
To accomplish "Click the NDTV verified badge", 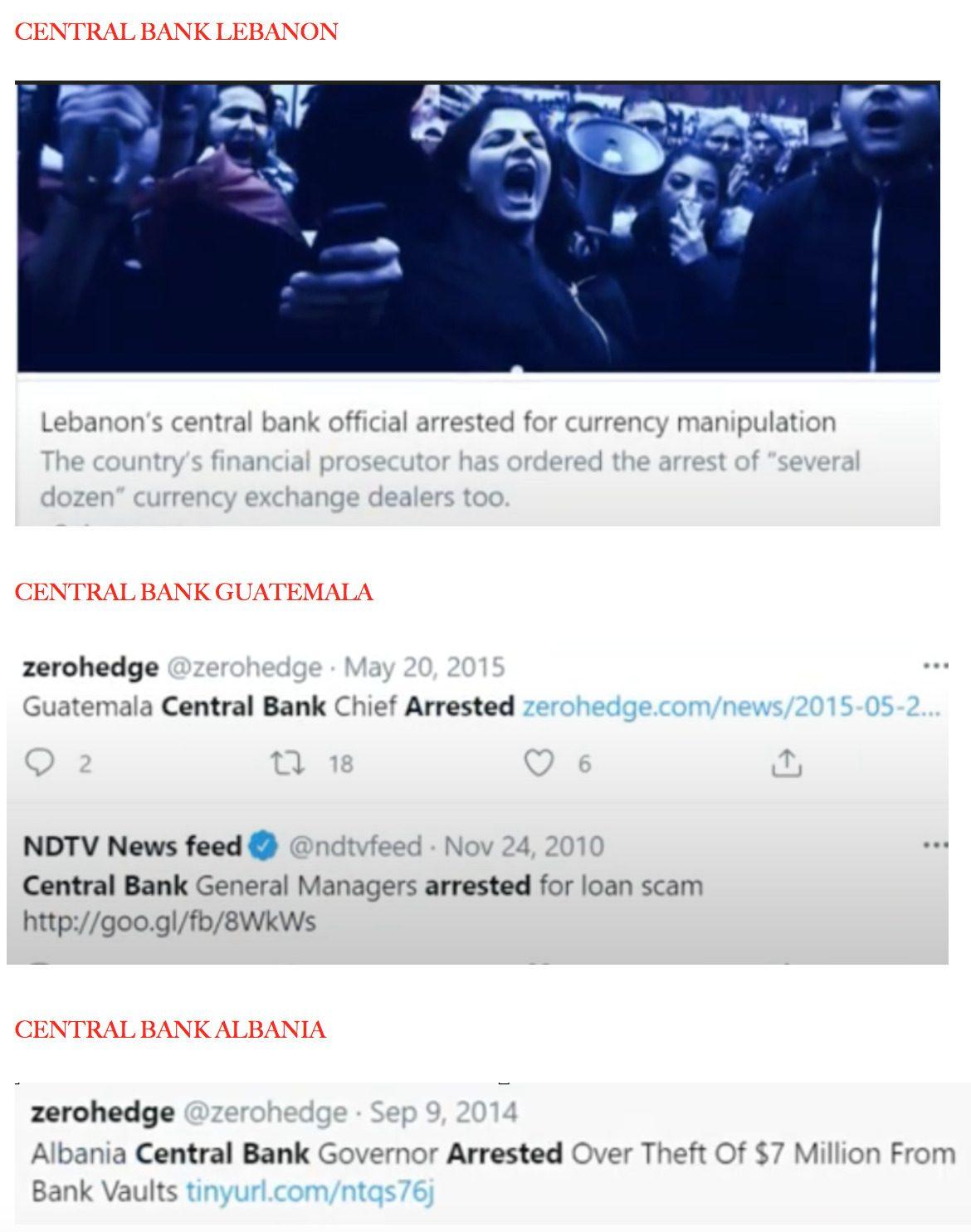I will [264, 846].
